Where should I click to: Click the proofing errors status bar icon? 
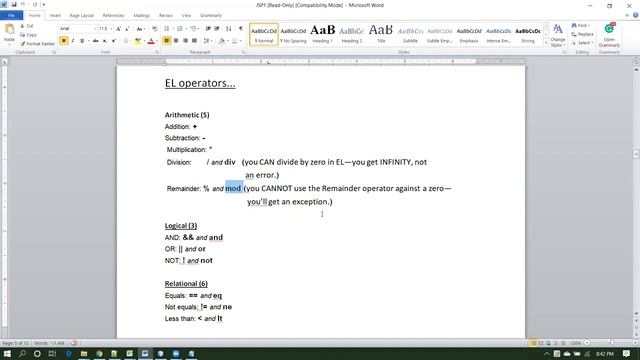tap(74, 343)
